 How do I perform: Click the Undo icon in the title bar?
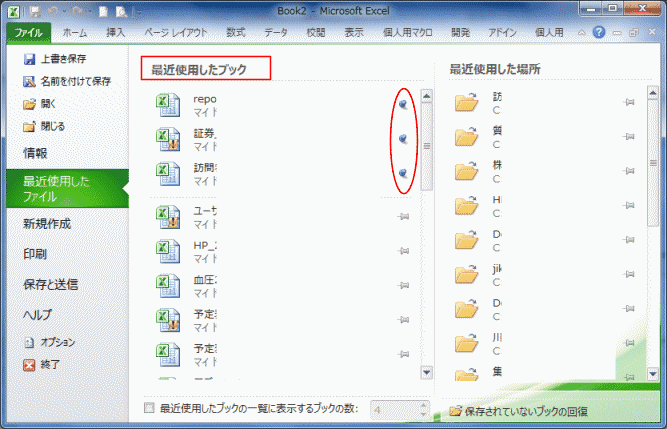point(53,11)
